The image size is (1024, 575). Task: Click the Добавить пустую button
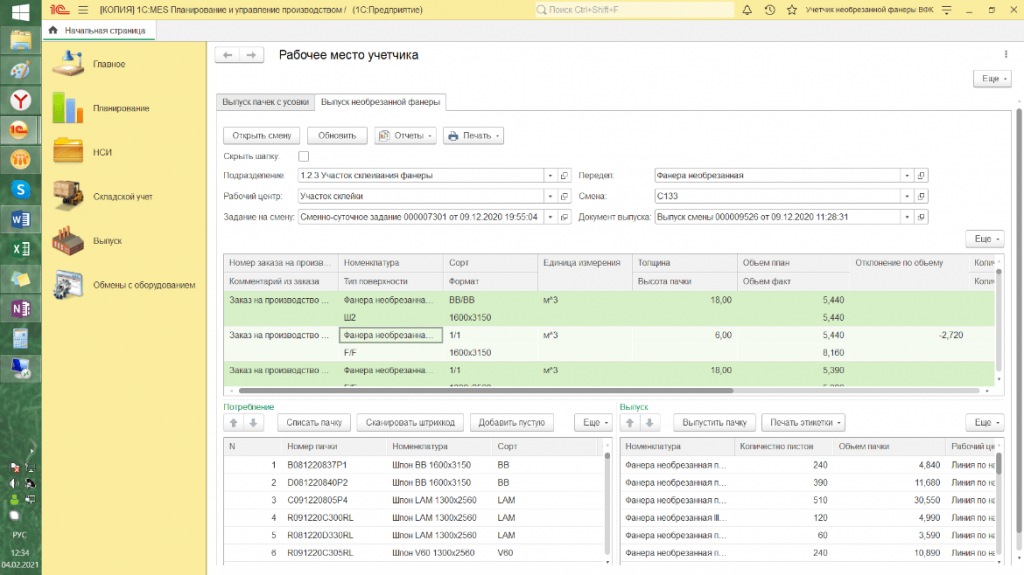pyautogui.click(x=511, y=423)
